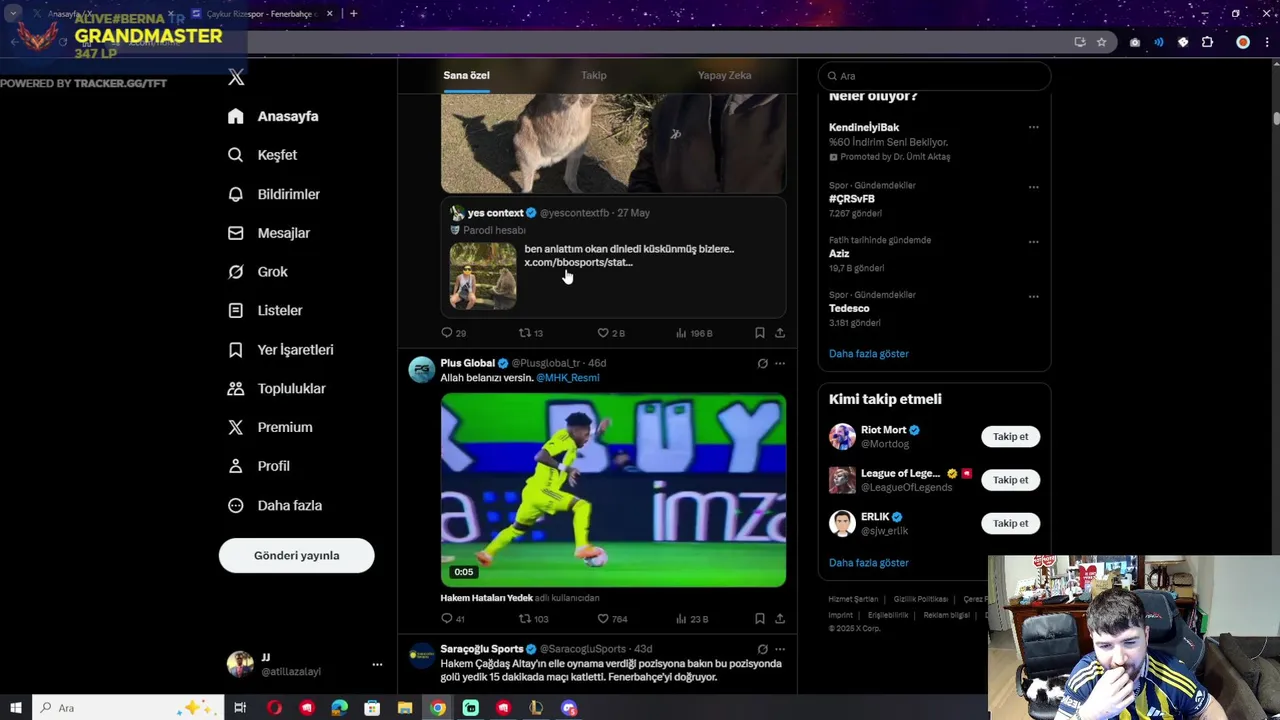The height and width of the screenshot is (720, 1280).
Task: Click Grok icon on Saraçoğlu Sports post
Action: point(762,650)
